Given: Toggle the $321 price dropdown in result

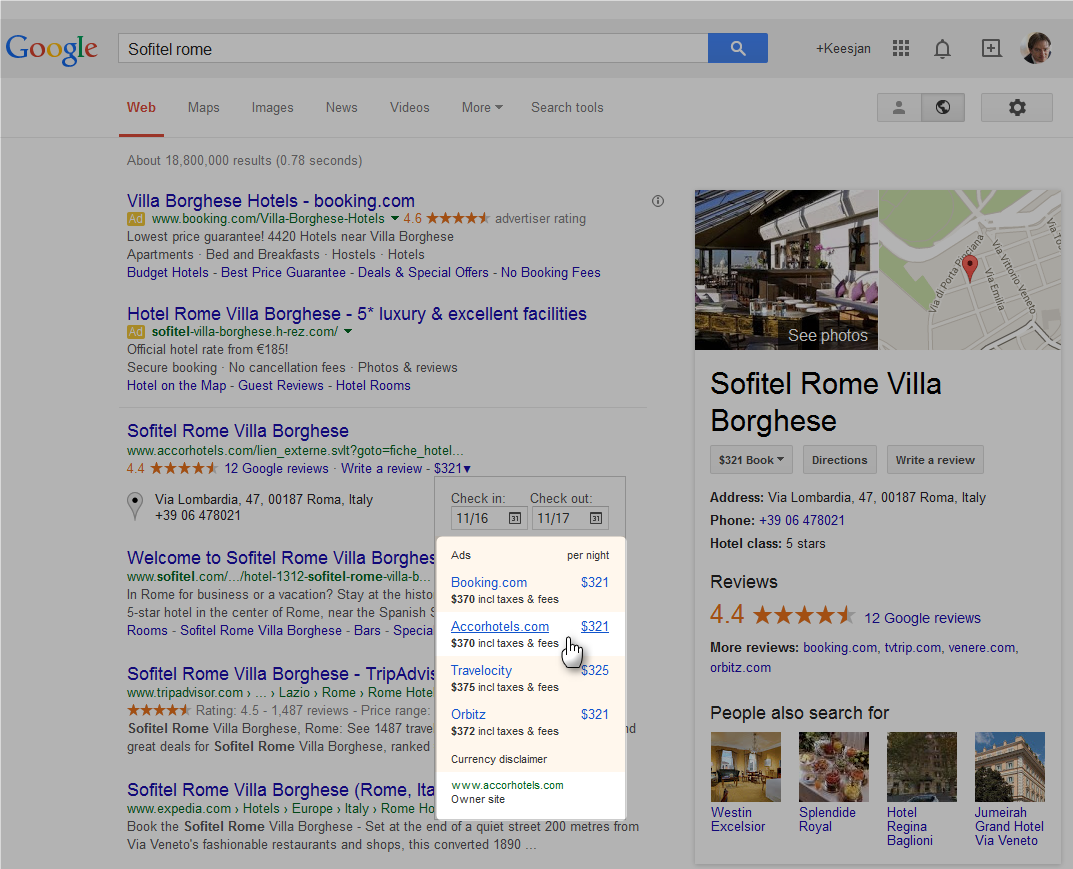Looking at the screenshot, I should [x=452, y=469].
